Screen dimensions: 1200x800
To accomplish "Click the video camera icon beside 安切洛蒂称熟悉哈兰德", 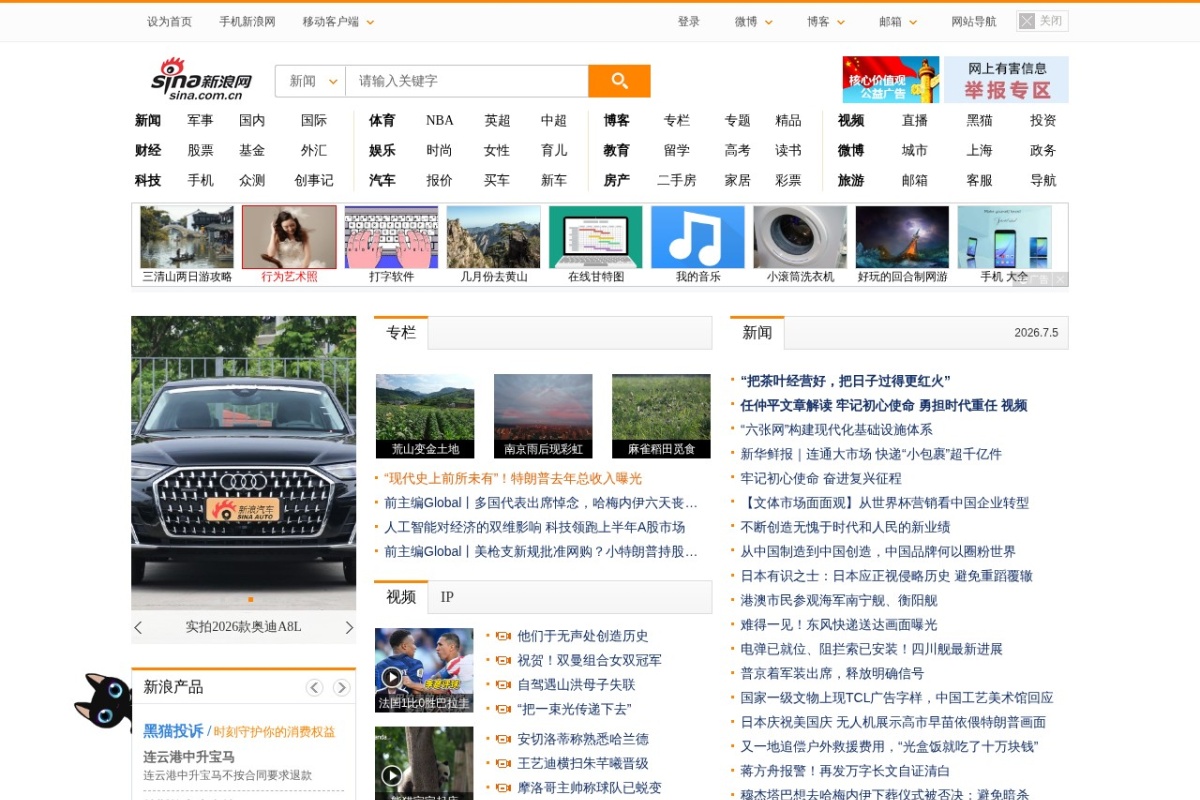I will (x=503, y=739).
